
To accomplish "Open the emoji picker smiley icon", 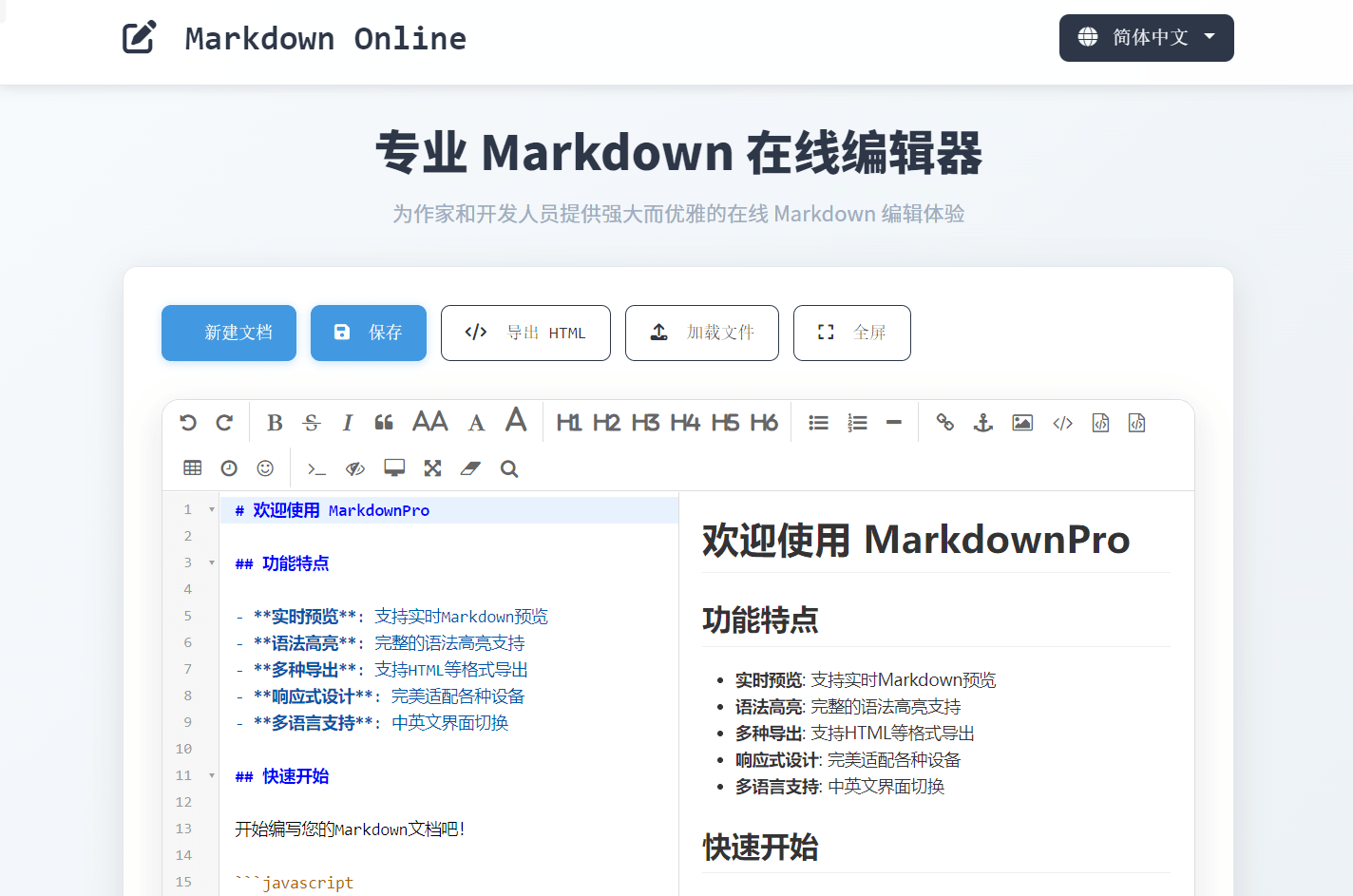I will tap(265, 467).
